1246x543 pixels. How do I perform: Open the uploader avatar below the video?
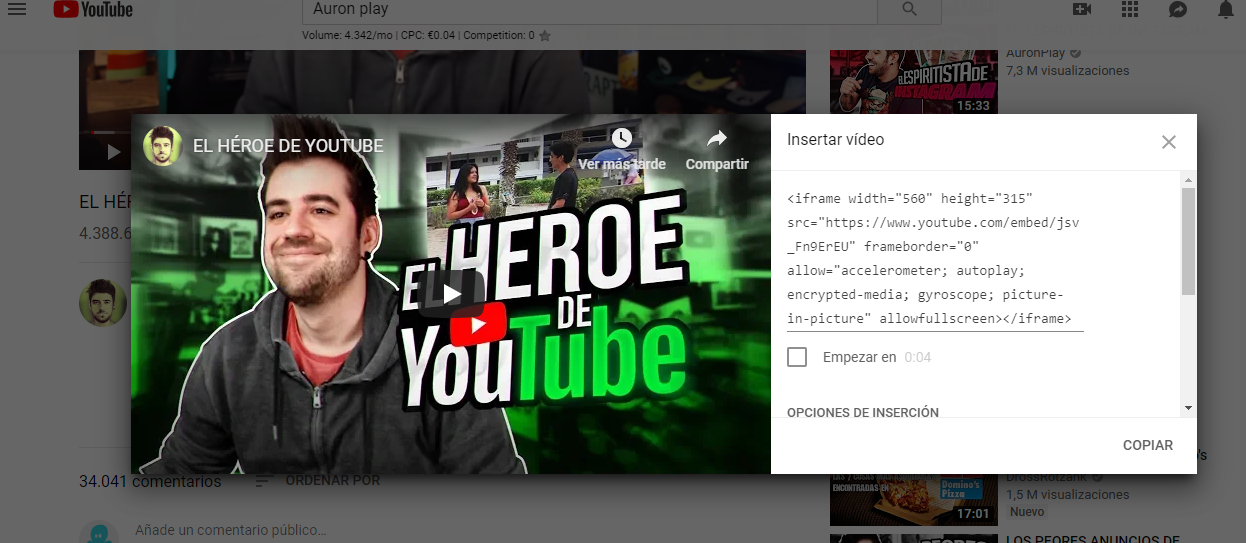pyautogui.click(x=103, y=303)
